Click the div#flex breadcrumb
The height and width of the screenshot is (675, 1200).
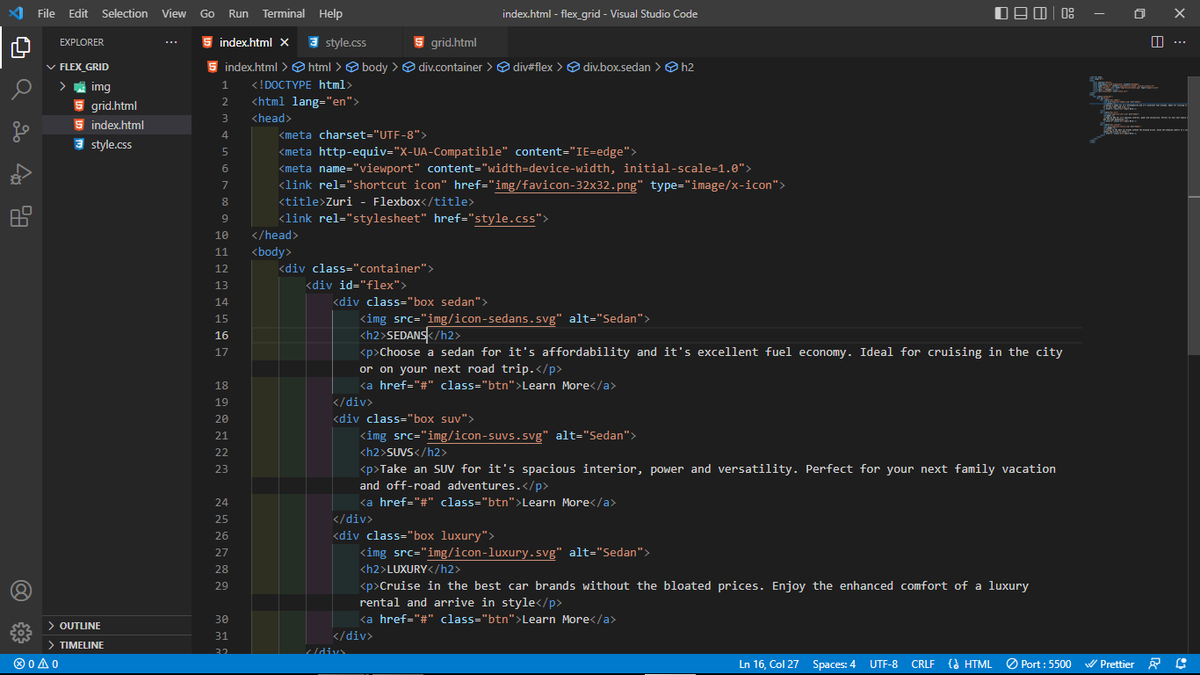point(524,67)
